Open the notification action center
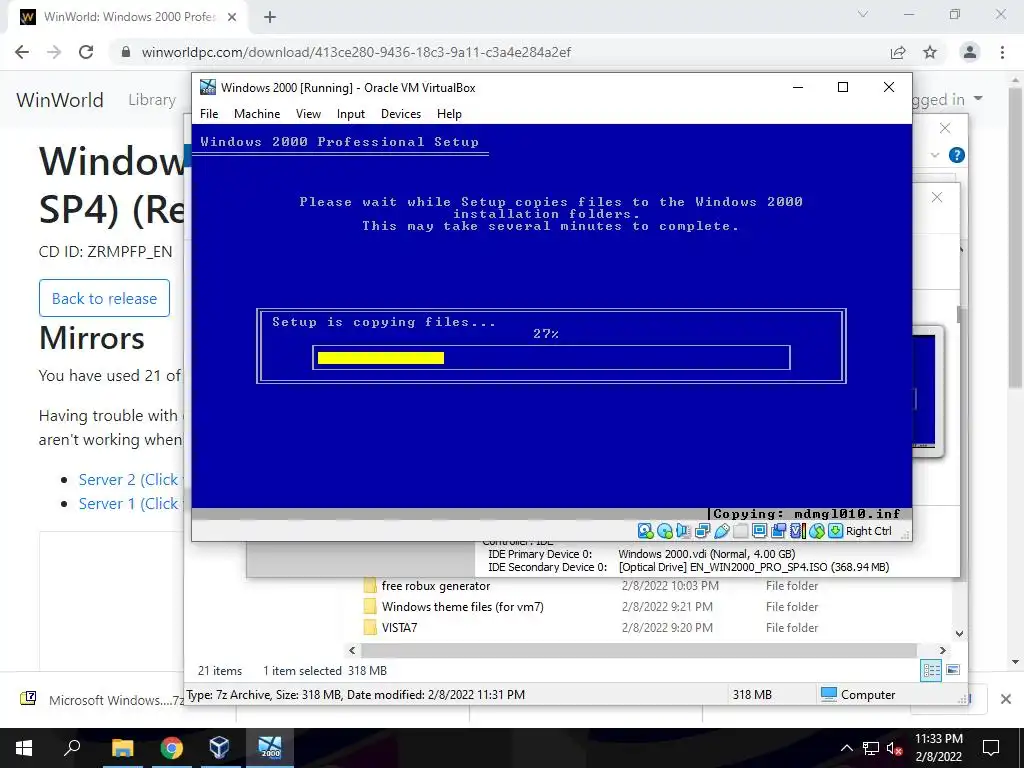 [991, 748]
